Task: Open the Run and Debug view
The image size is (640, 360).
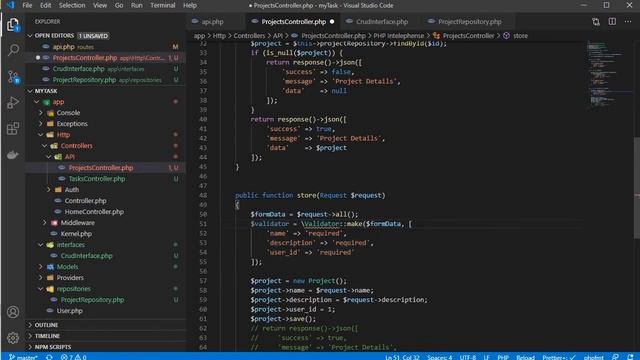Action: tap(13, 102)
